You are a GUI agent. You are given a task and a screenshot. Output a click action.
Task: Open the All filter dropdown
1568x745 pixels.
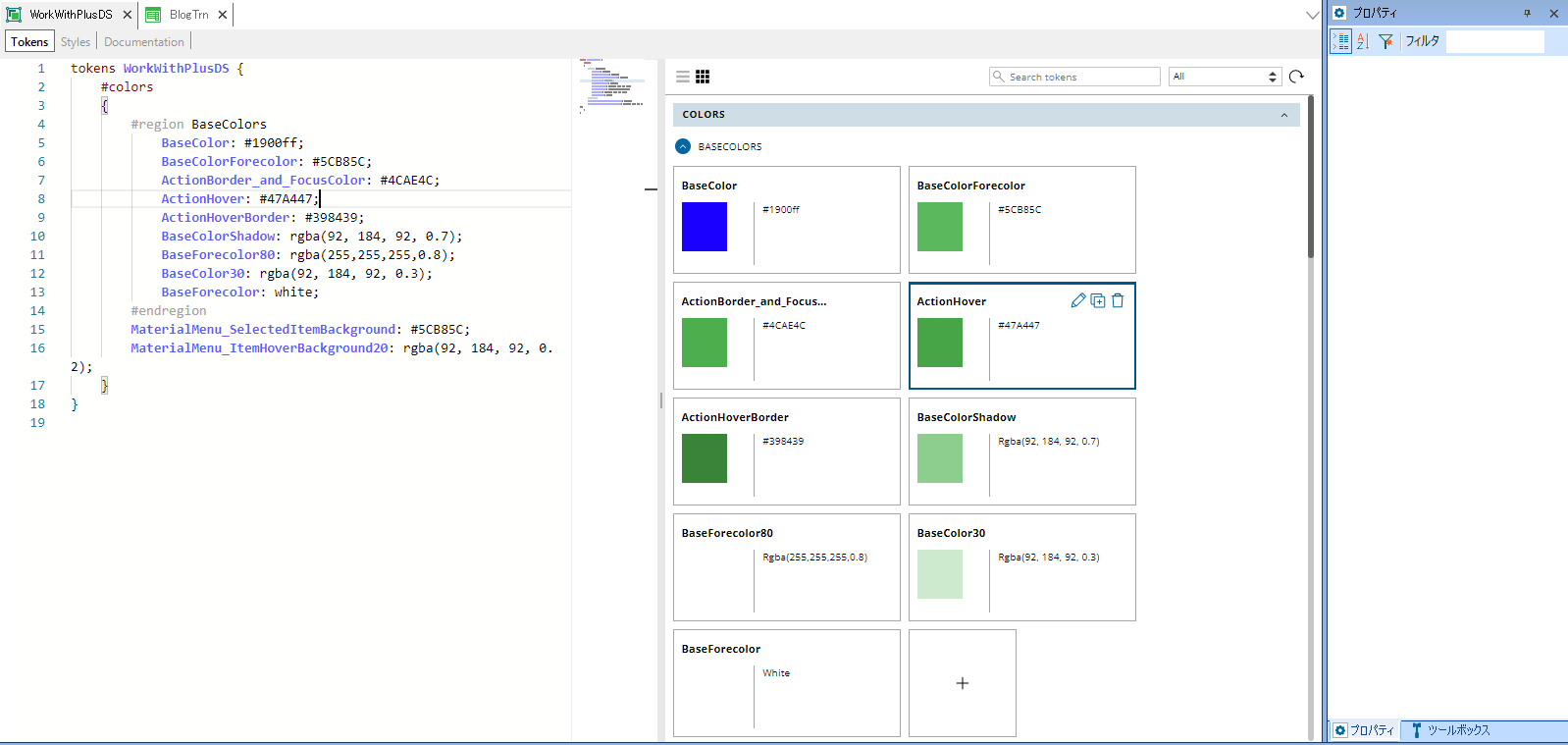pyautogui.click(x=1226, y=77)
